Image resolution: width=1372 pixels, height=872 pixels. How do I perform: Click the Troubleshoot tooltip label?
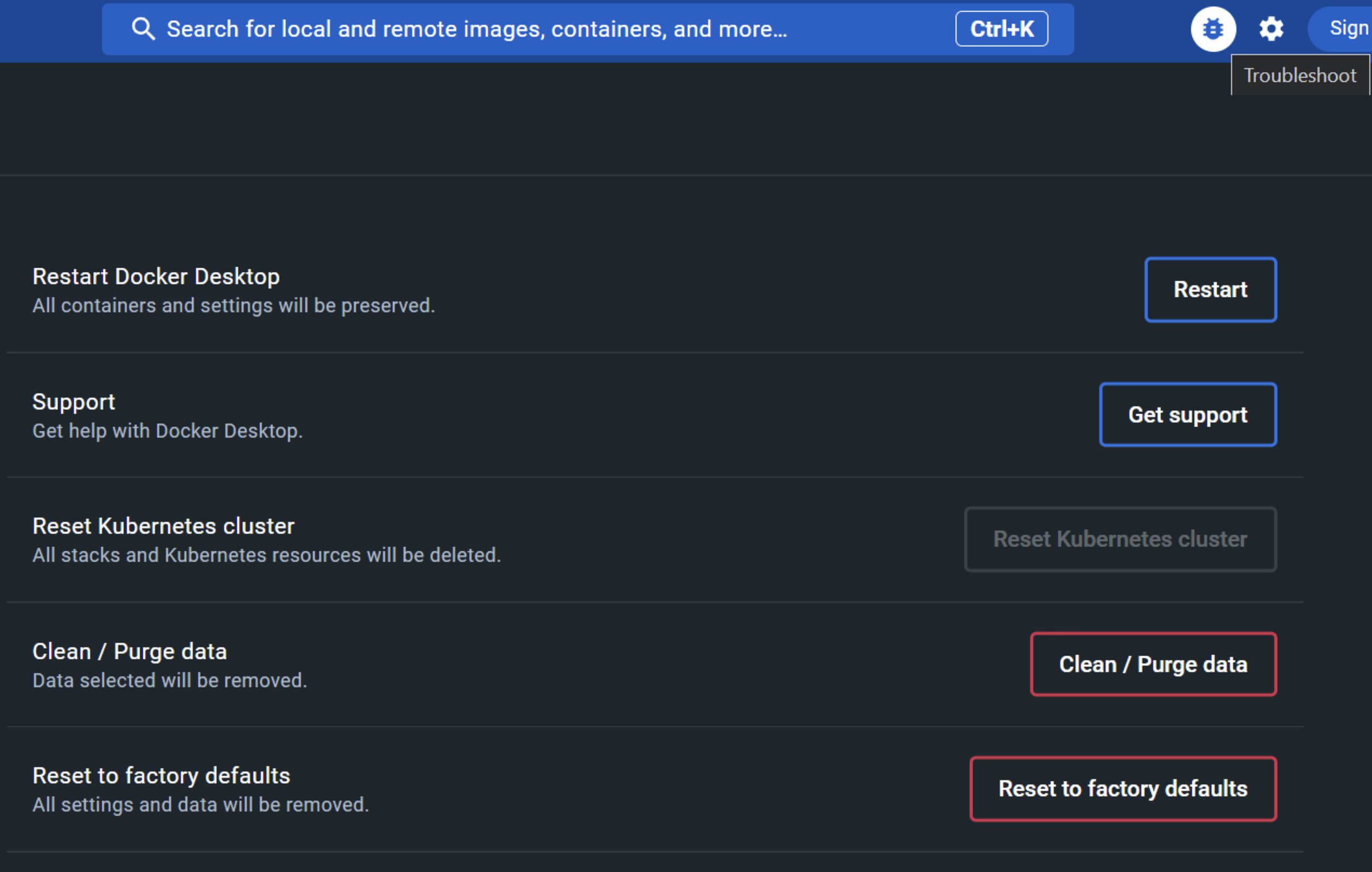(1300, 75)
